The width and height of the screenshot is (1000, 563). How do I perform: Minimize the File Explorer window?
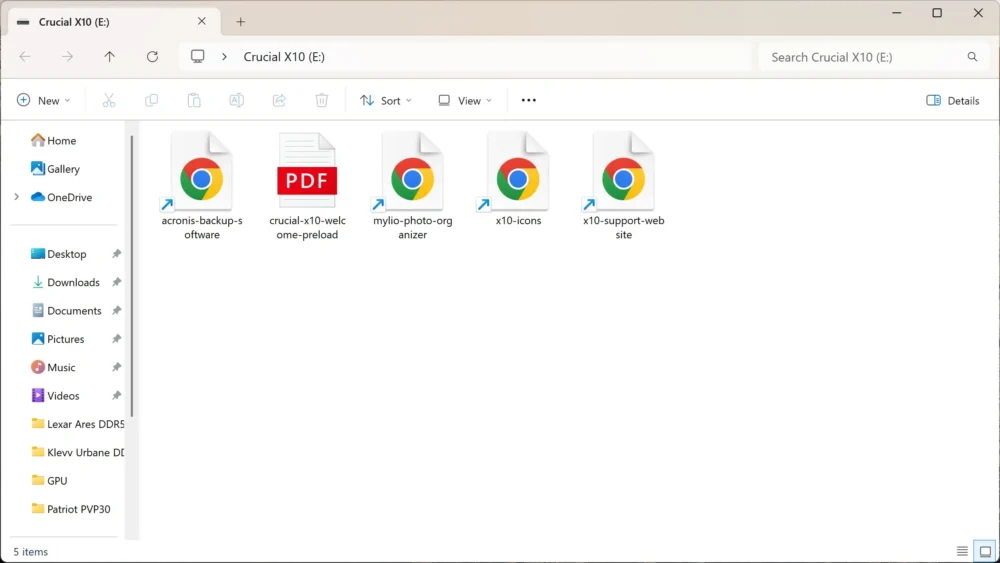point(897,13)
